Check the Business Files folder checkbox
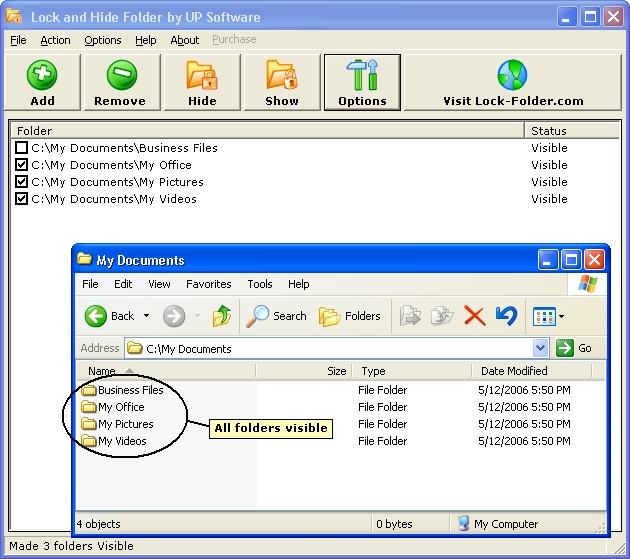This screenshot has width=630, height=559. (x=21, y=148)
